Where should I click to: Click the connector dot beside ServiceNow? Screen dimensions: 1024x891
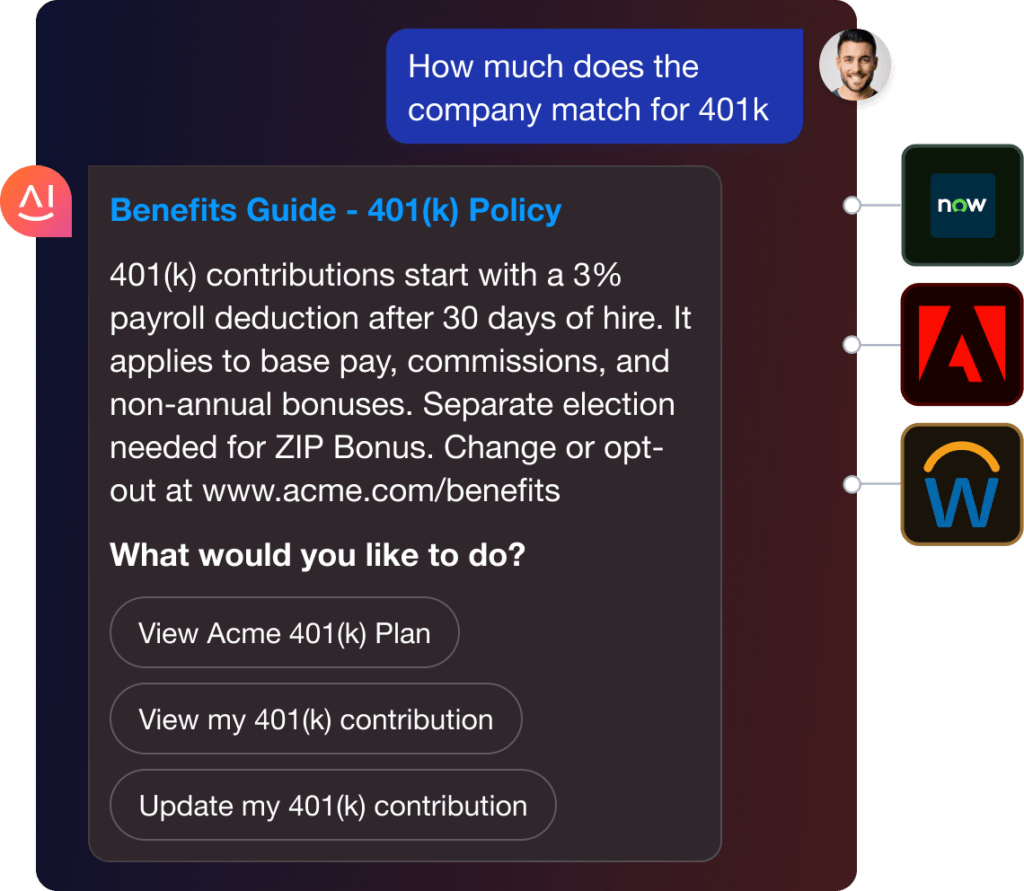click(852, 206)
